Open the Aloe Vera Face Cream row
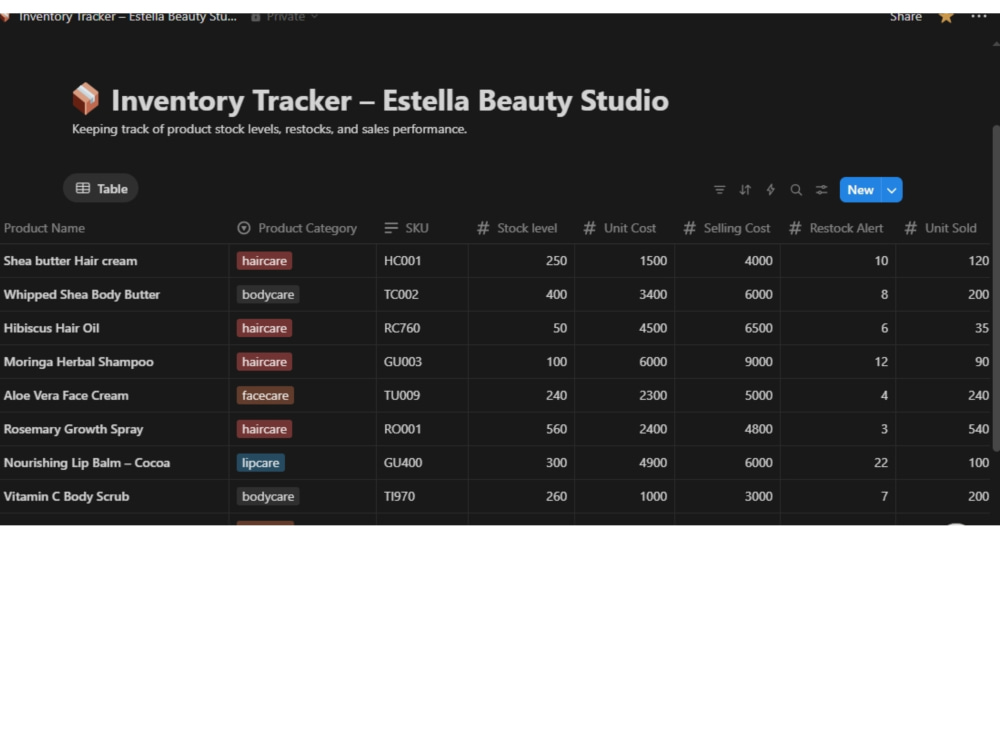The height and width of the screenshot is (750, 1000). pos(66,395)
